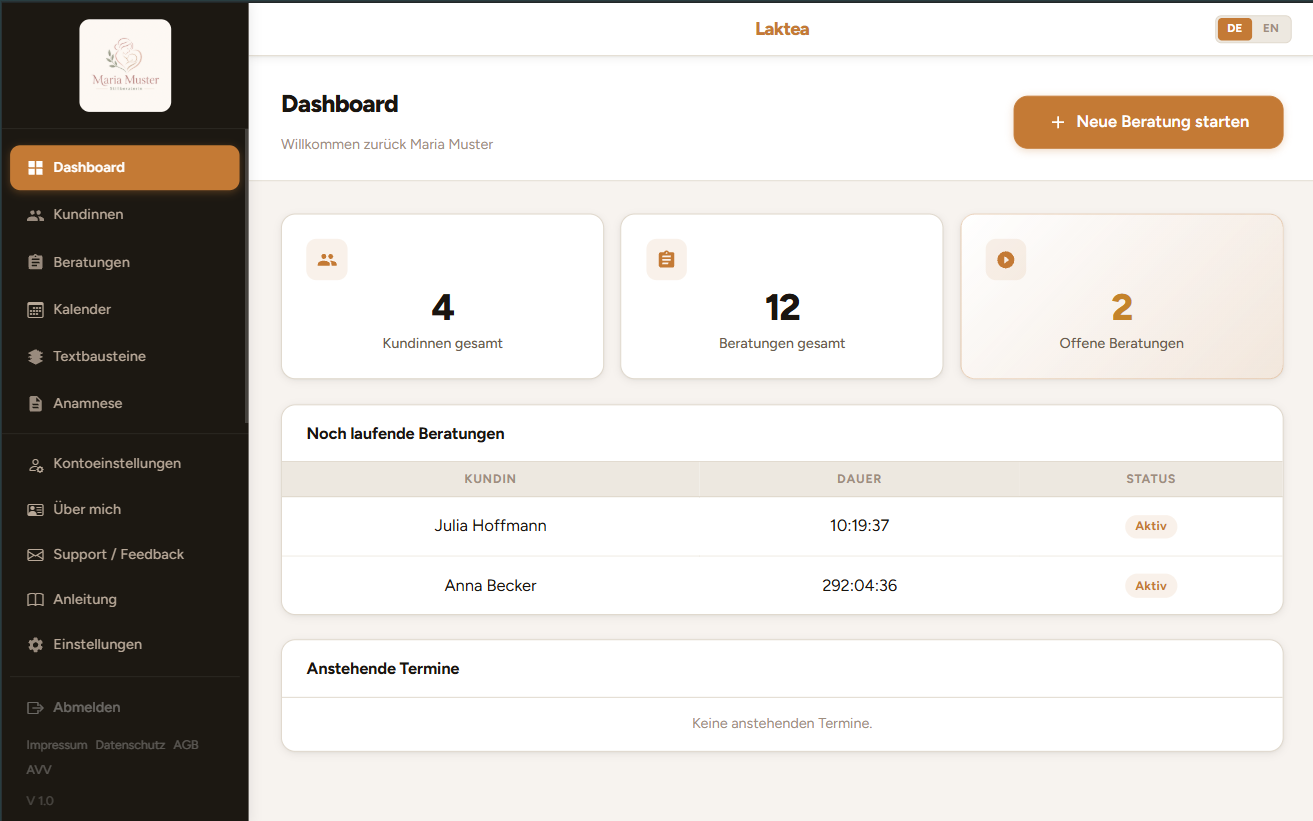Switch language to DE
This screenshot has height=821, width=1313.
1235,29
